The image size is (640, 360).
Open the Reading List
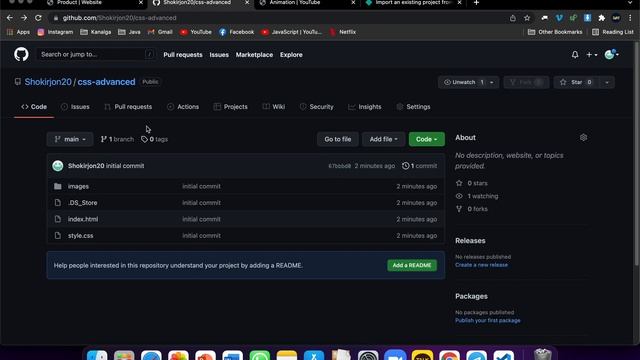613,32
